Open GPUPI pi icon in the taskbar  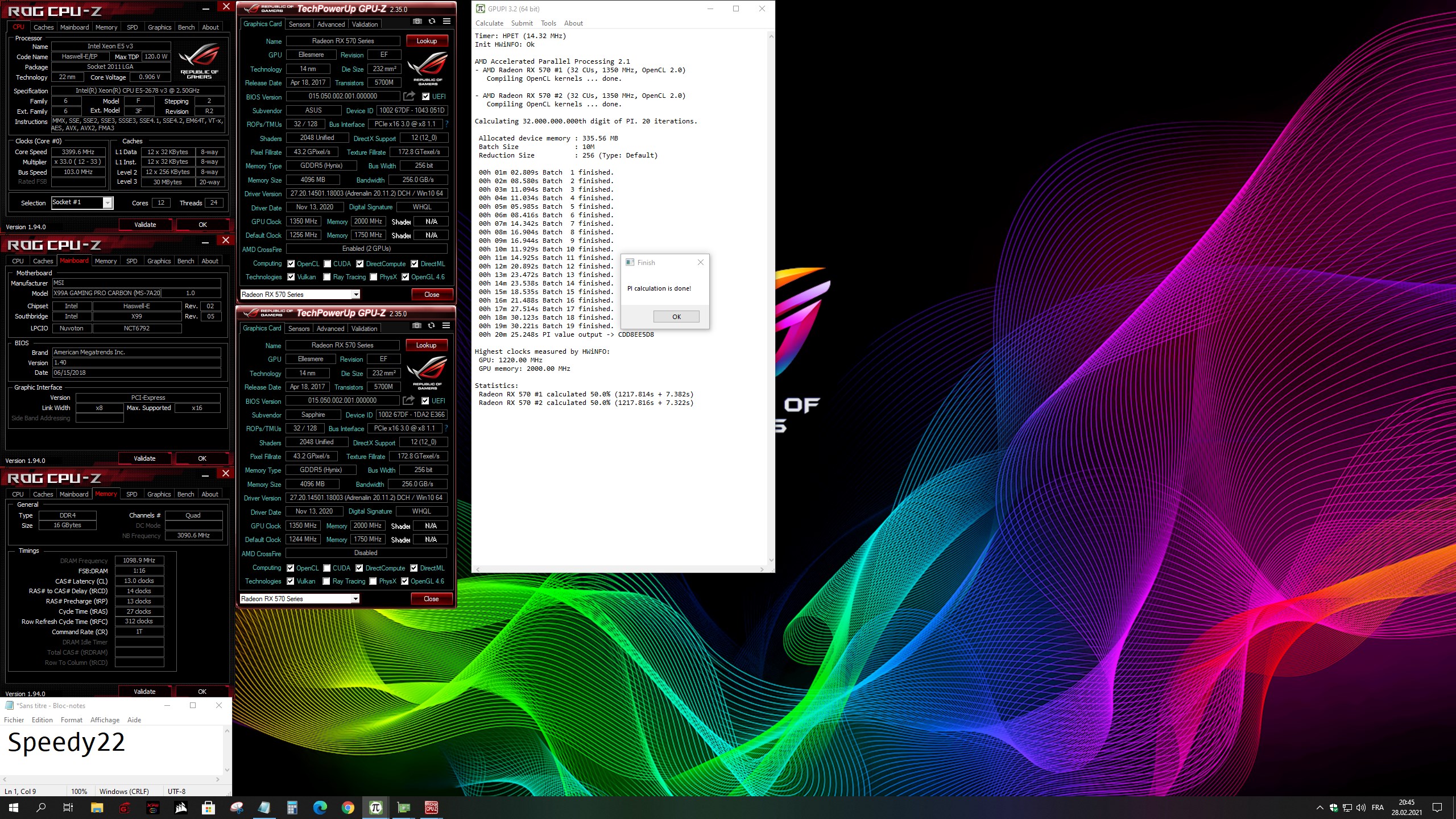pyautogui.click(x=375, y=808)
